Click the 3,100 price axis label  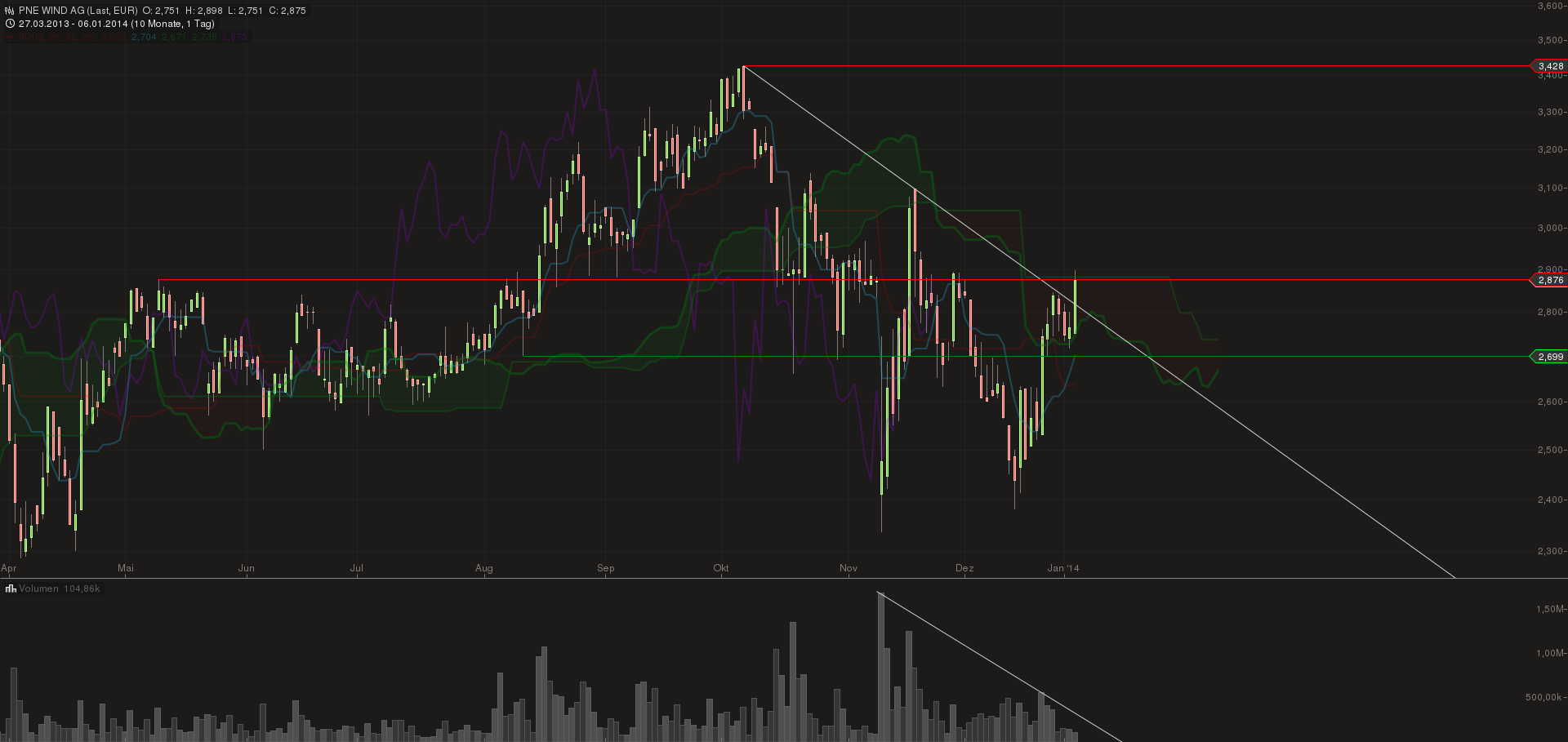pyautogui.click(x=1550, y=188)
